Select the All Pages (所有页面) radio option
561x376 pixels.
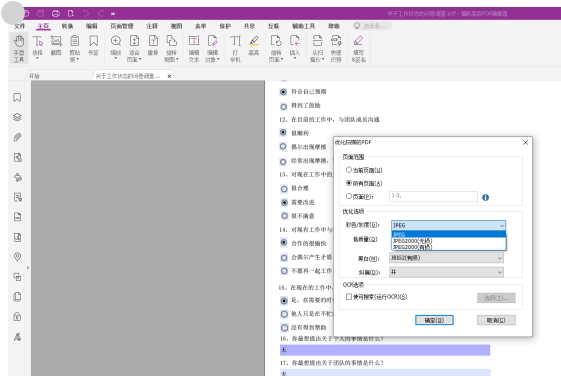pyautogui.click(x=348, y=183)
